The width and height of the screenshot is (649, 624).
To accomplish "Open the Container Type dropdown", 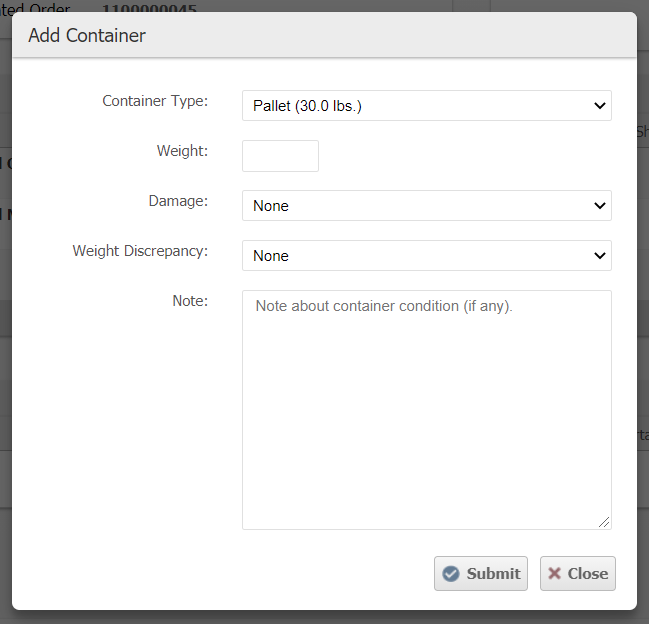I will click(426, 106).
